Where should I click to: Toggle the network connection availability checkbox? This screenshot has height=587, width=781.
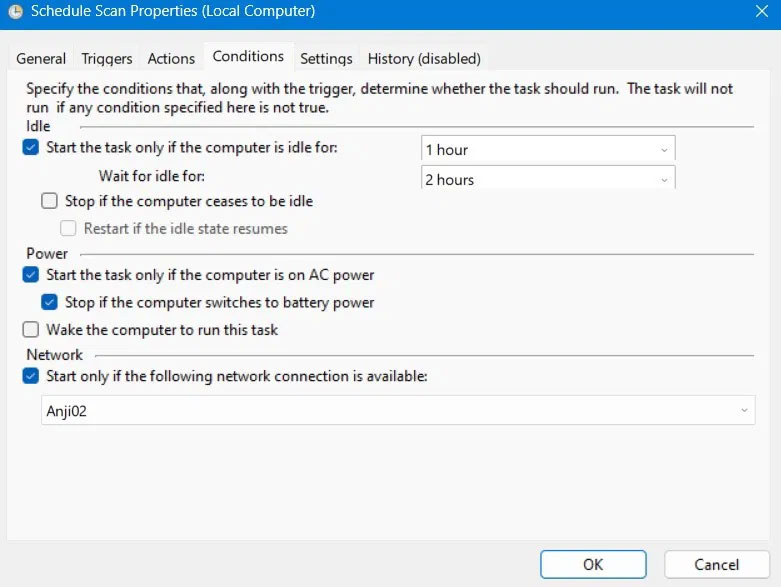pyautogui.click(x=31, y=376)
